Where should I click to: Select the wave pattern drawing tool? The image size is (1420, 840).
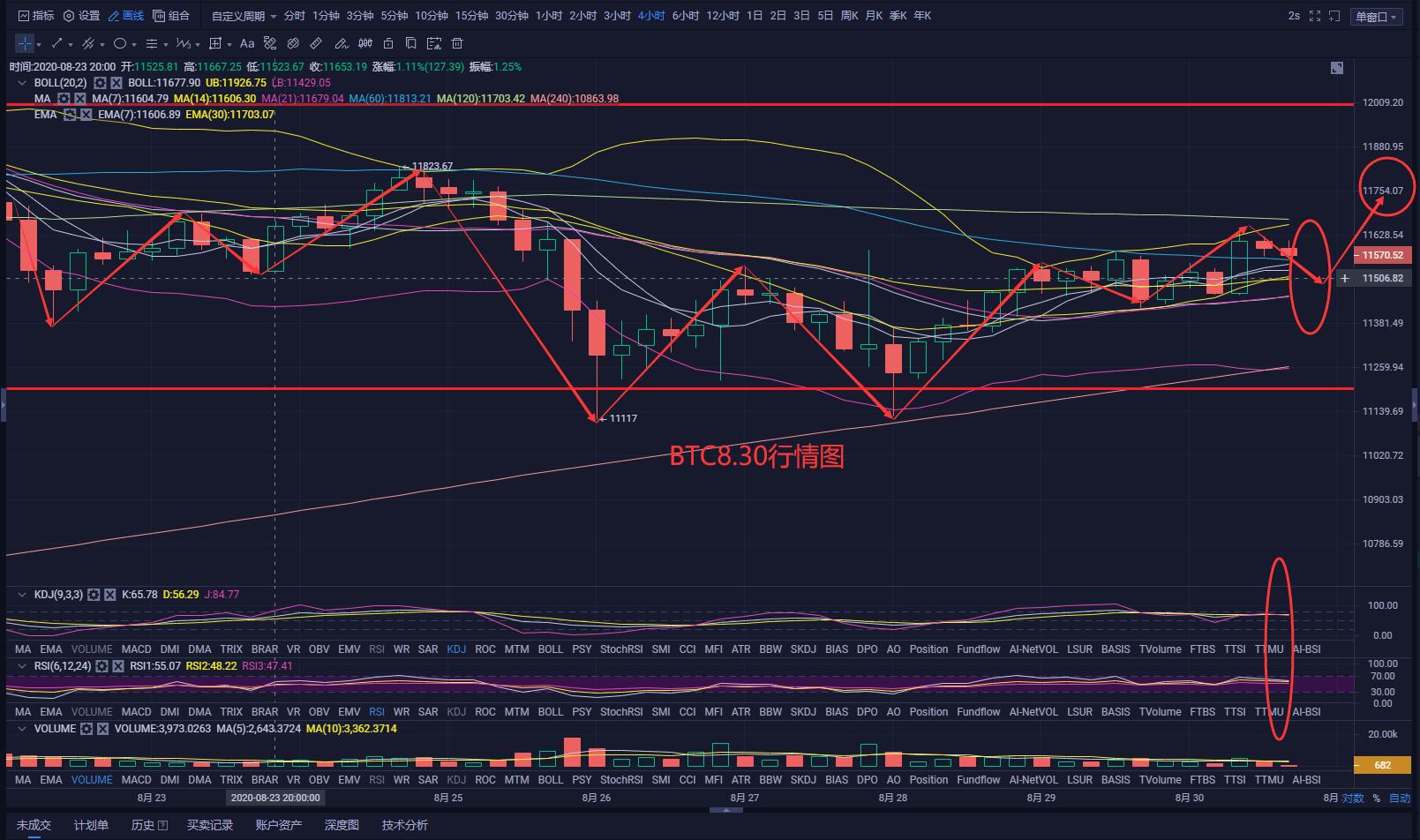[183, 43]
